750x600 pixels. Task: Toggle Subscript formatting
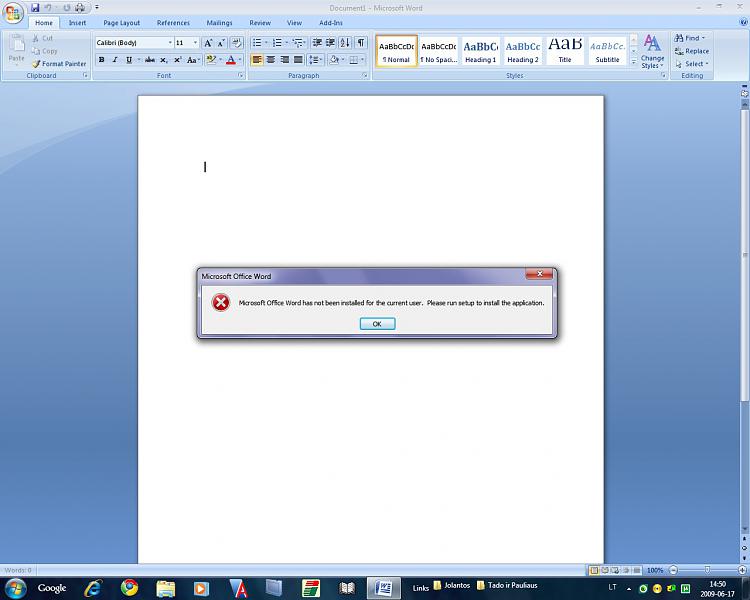click(x=164, y=60)
